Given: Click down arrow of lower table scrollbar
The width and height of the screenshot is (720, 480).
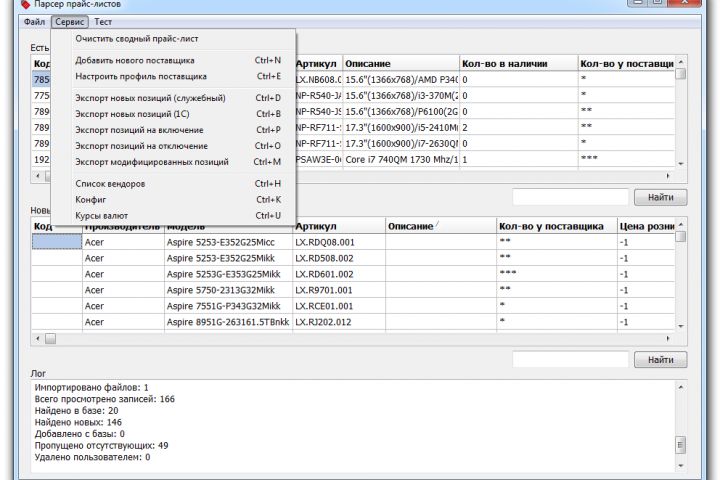Looking at the screenshot, I should click(x=681, y=326).
